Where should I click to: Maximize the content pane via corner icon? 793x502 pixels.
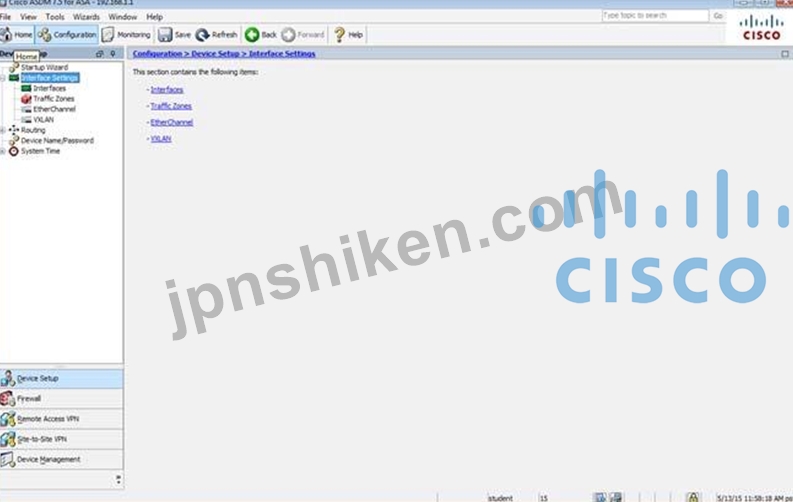tap(785, 54)
